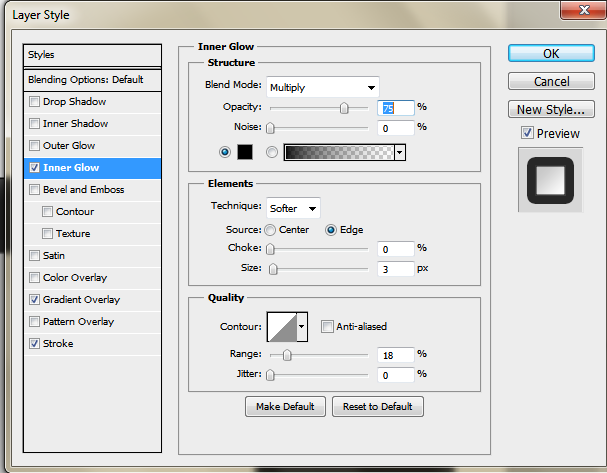
Task: Open the Technique dropdown
Action: click(293, 208)
